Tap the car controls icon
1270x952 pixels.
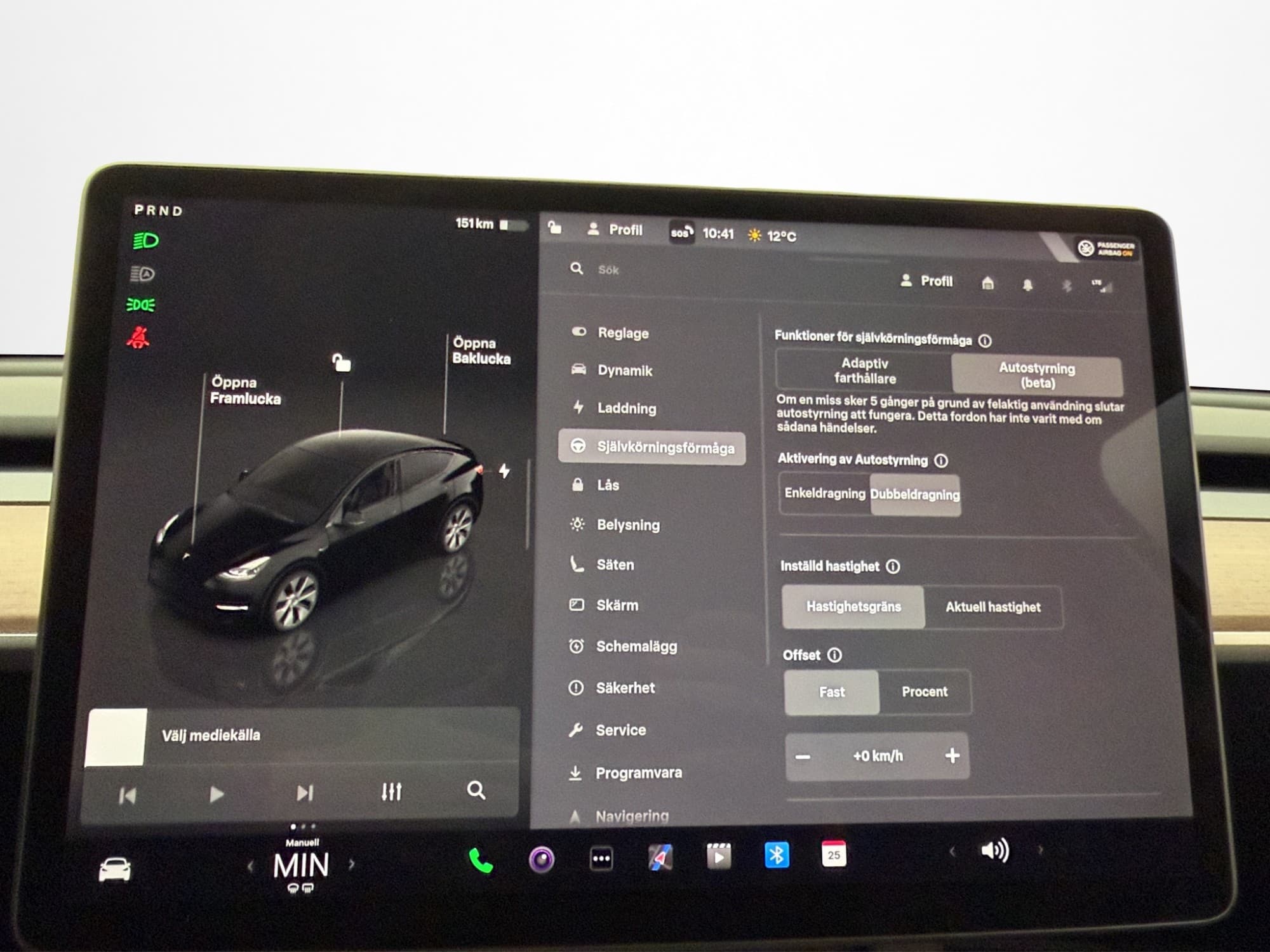(x=115, y=869)
